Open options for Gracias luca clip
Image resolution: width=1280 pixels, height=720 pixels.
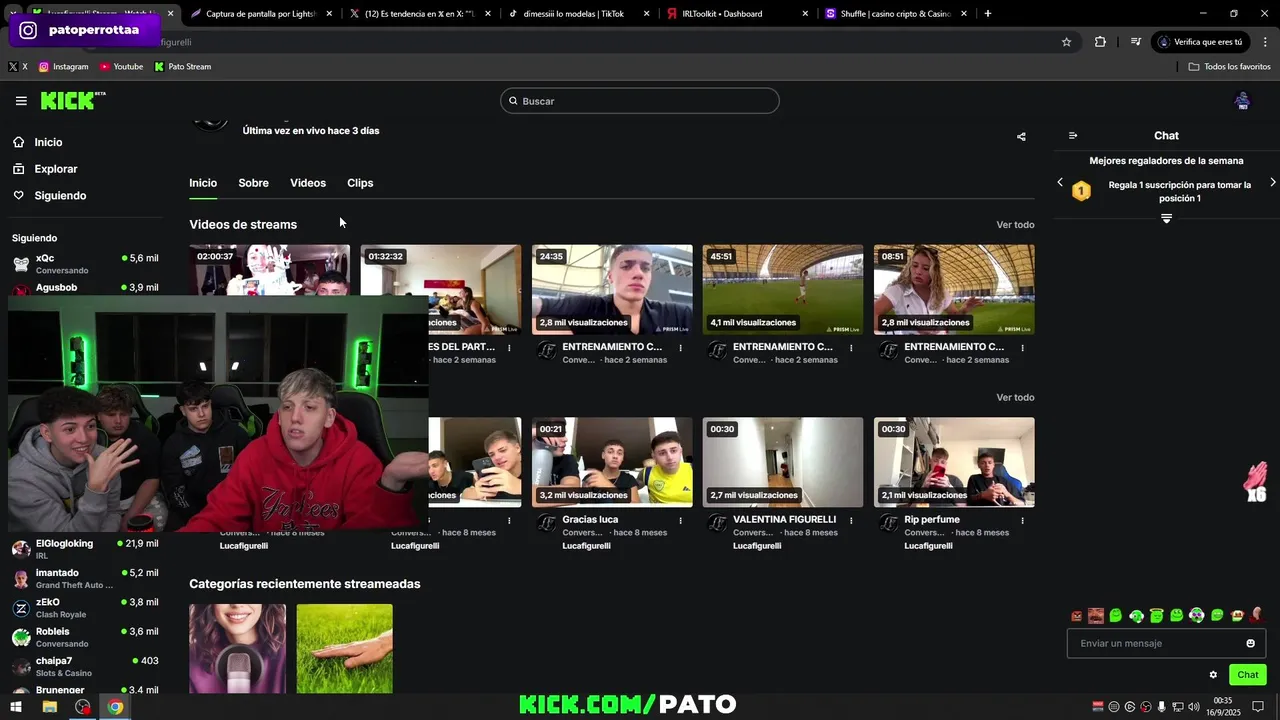point(681,521)
